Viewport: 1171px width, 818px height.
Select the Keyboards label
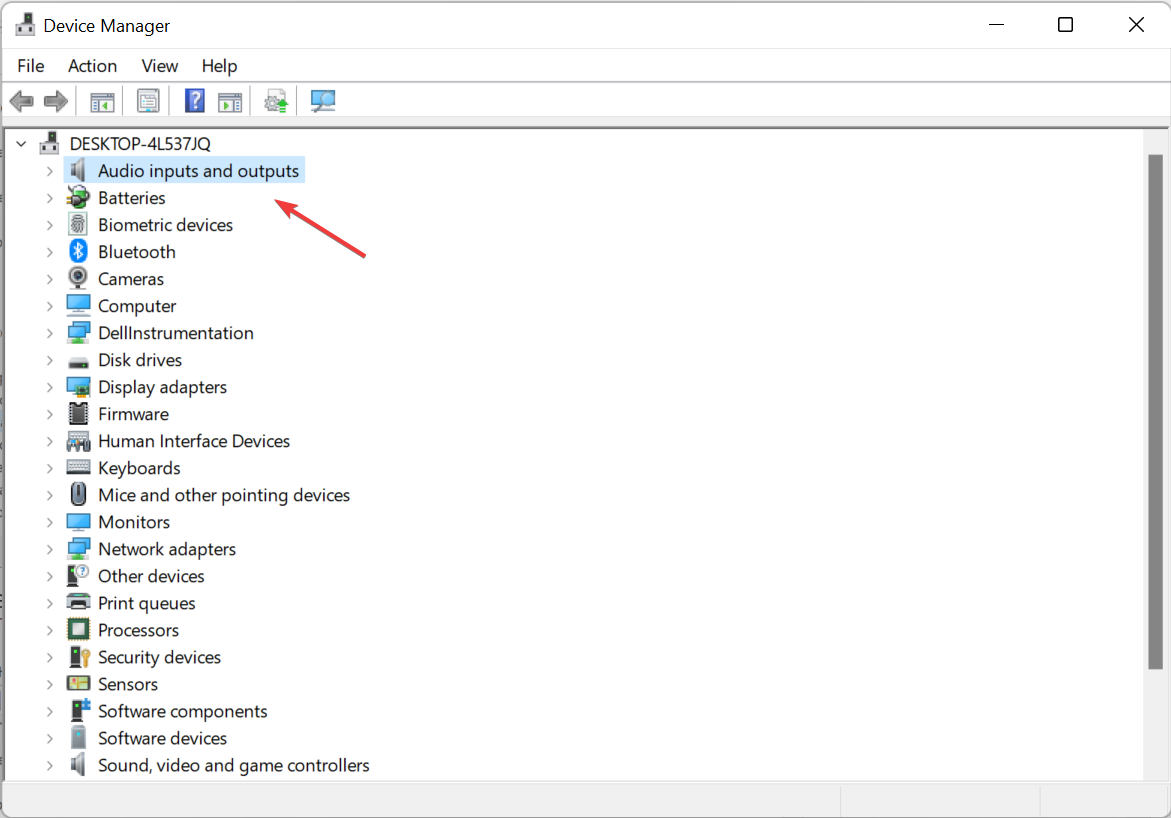(139, 468)
